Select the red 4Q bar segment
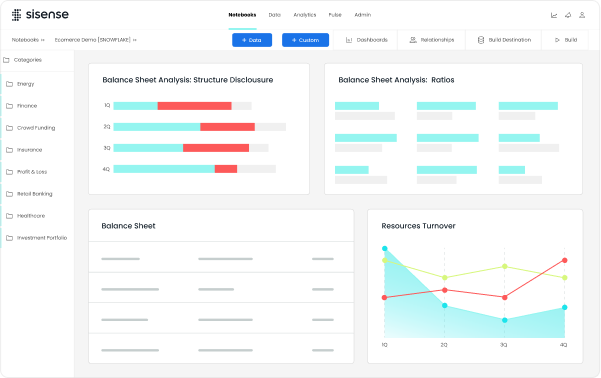This screenshot has width=601, height=378. (x=226, y=169)
